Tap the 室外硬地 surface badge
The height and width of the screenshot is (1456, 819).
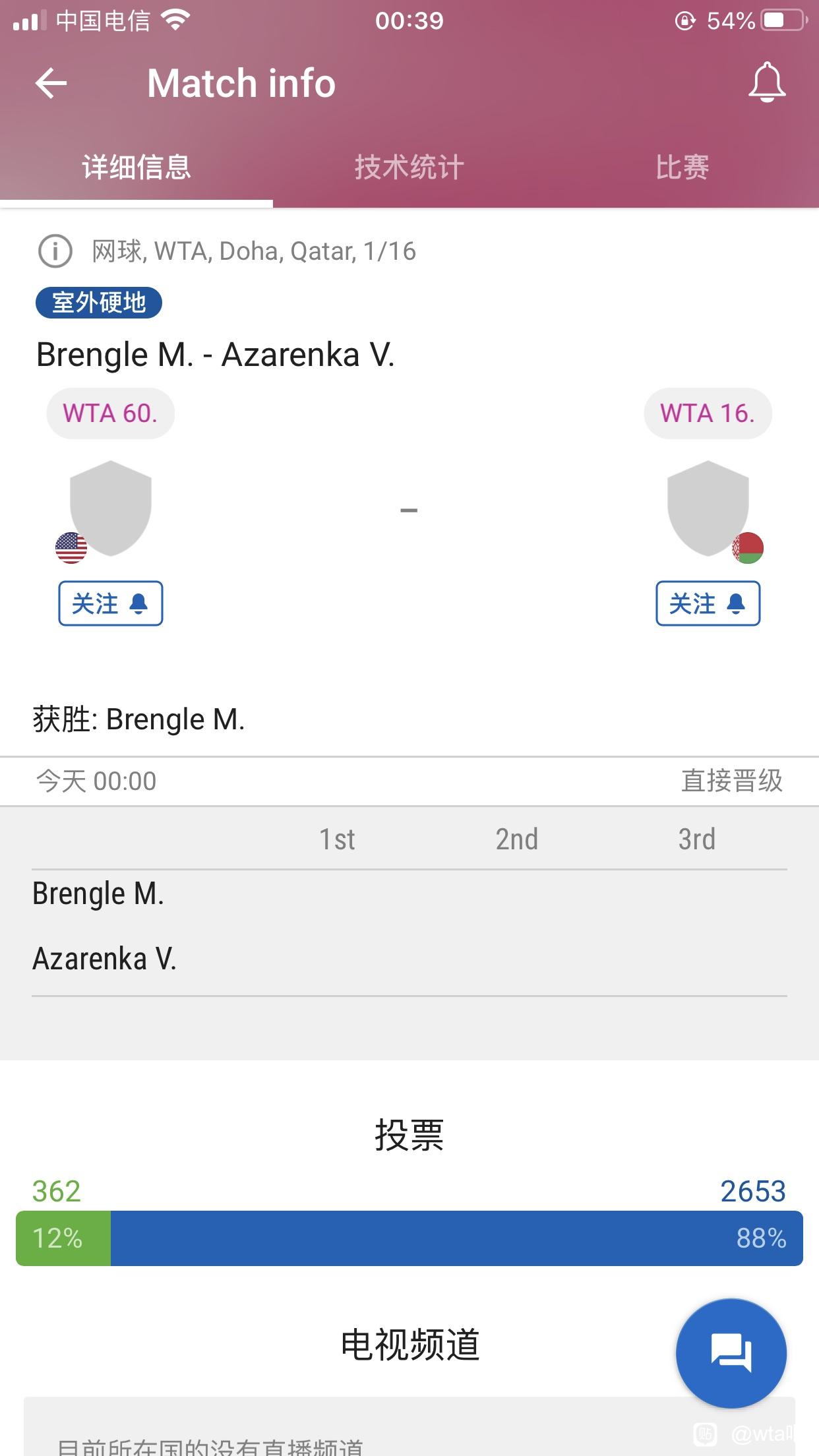pos(99,303)
